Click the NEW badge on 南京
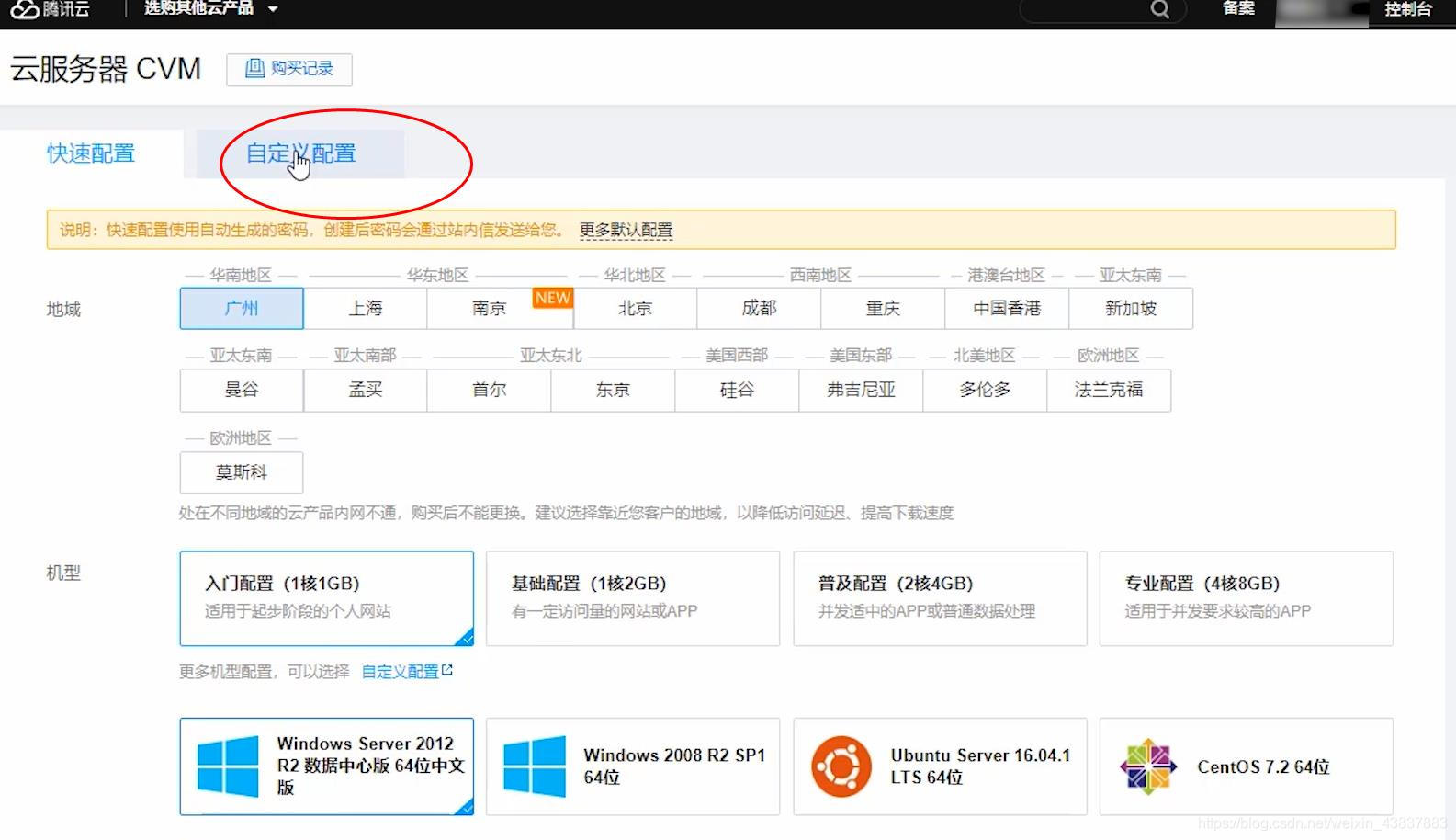The image size is (1456, 840). tap(553, 298)
